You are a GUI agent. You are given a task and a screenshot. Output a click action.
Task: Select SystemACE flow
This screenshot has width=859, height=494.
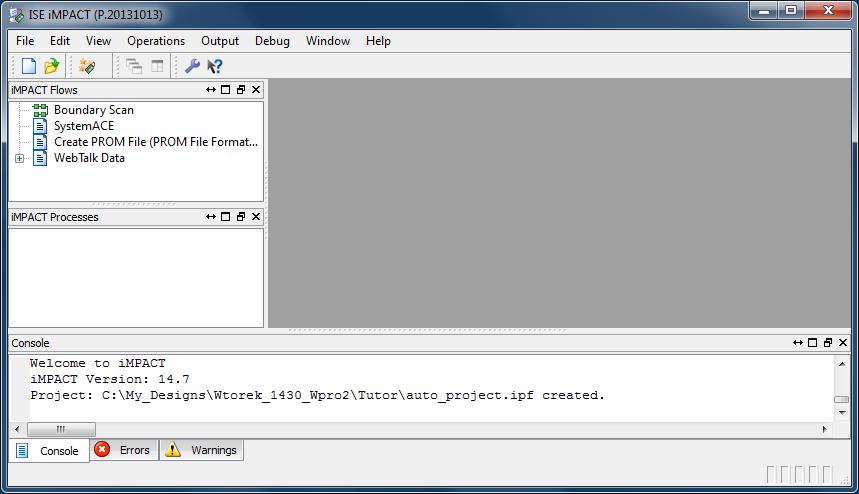pyautogui.click(x=84, y=126)
